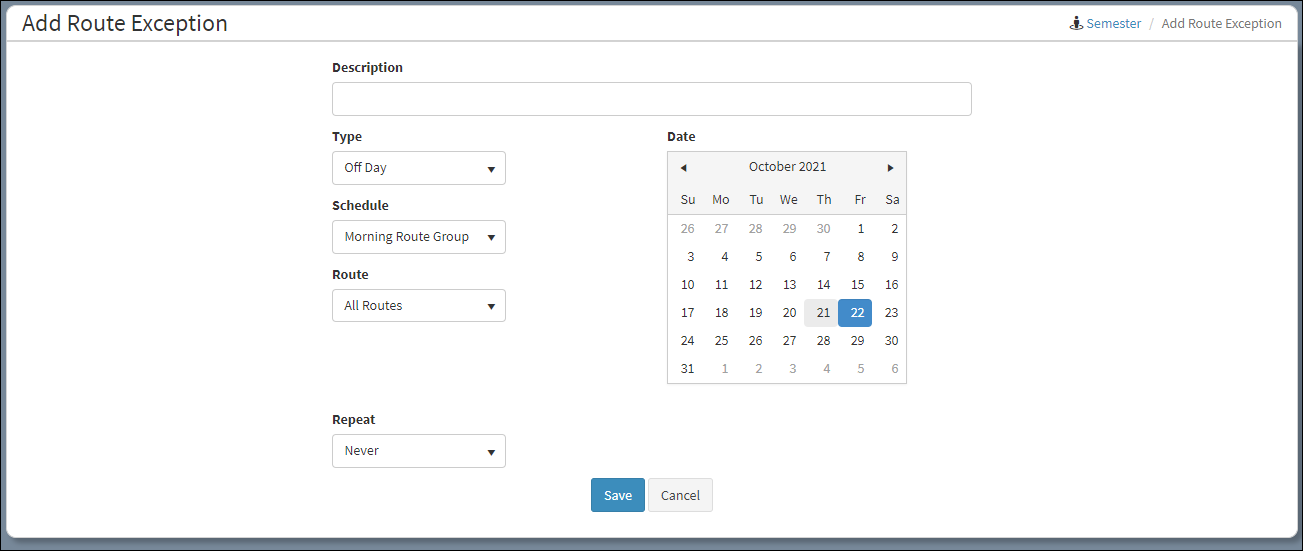Select October 13 in the calendar
The height and width of the screenshot is (551, 1303).
point(788,285)
